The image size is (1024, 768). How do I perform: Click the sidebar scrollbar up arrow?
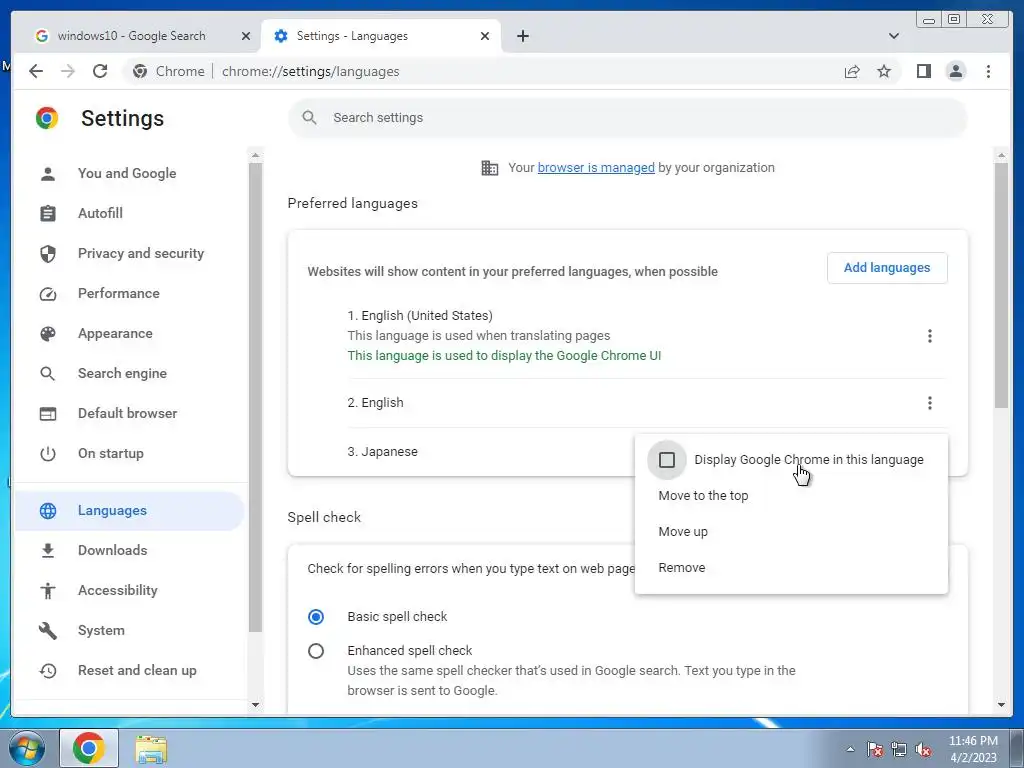[255, 155]
